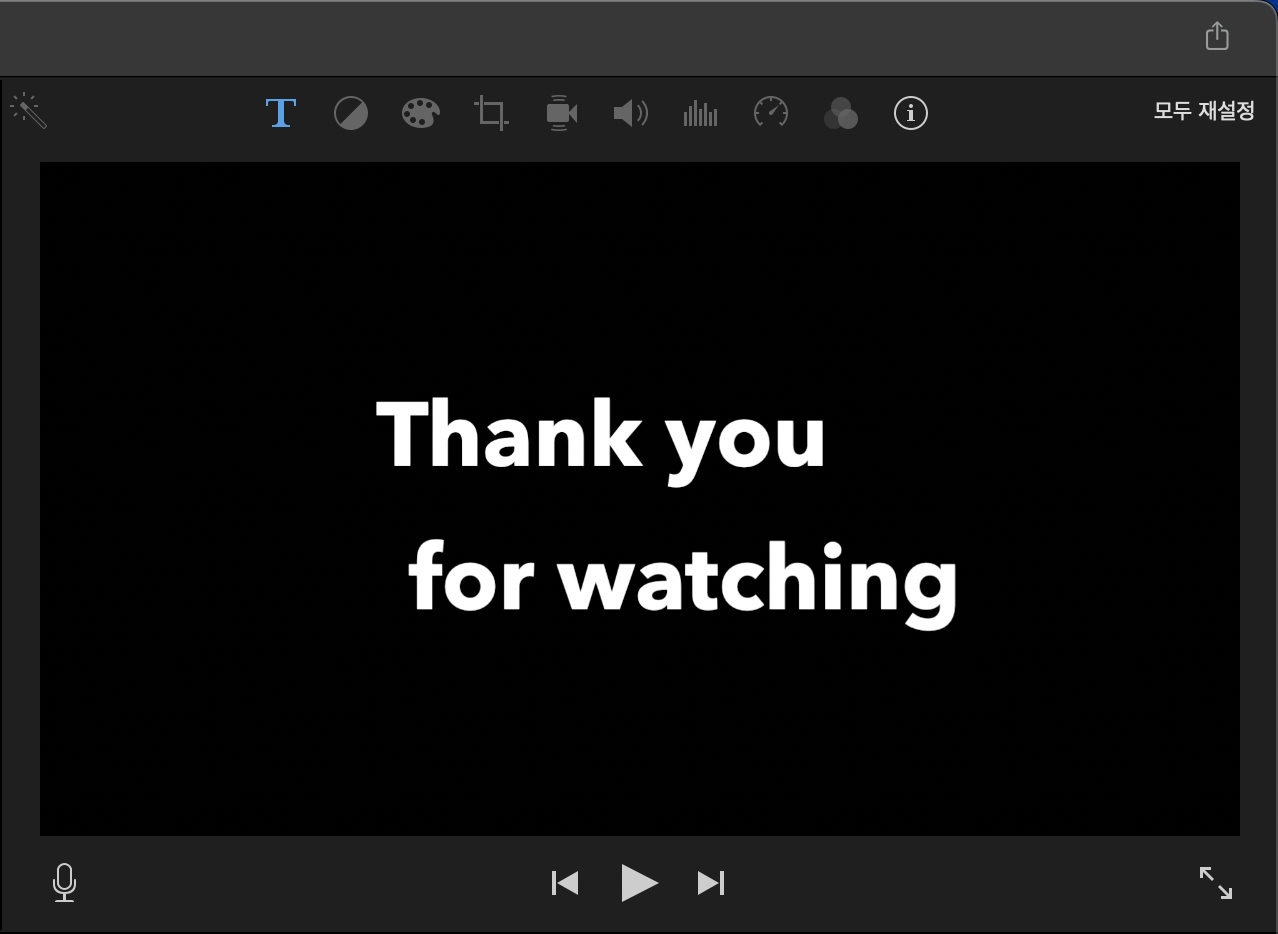The width and height of the screenshot is (1278, 934).
Task: Open the color correction palette
Action: pyautogui.click(x=421, y=113)
